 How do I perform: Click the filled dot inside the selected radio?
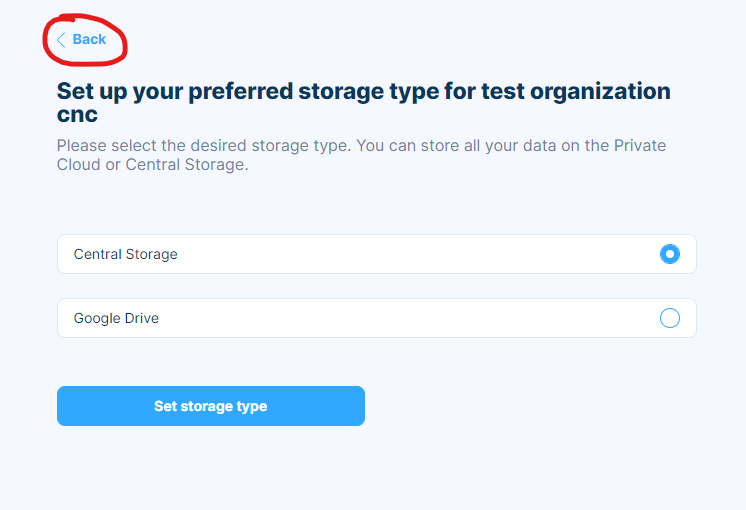669,254
